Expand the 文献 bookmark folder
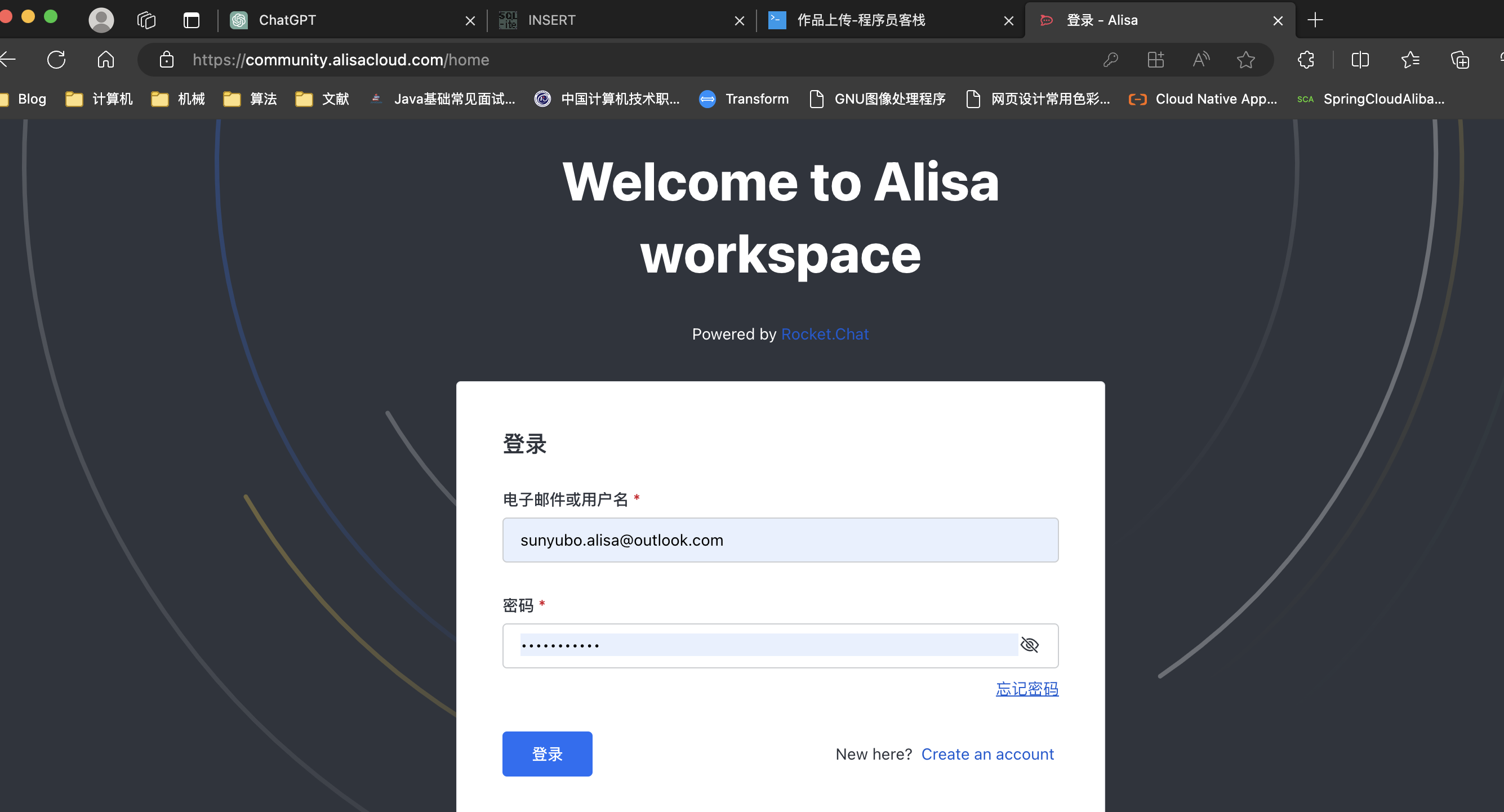 pyautogui.click(x=322, y=99)
